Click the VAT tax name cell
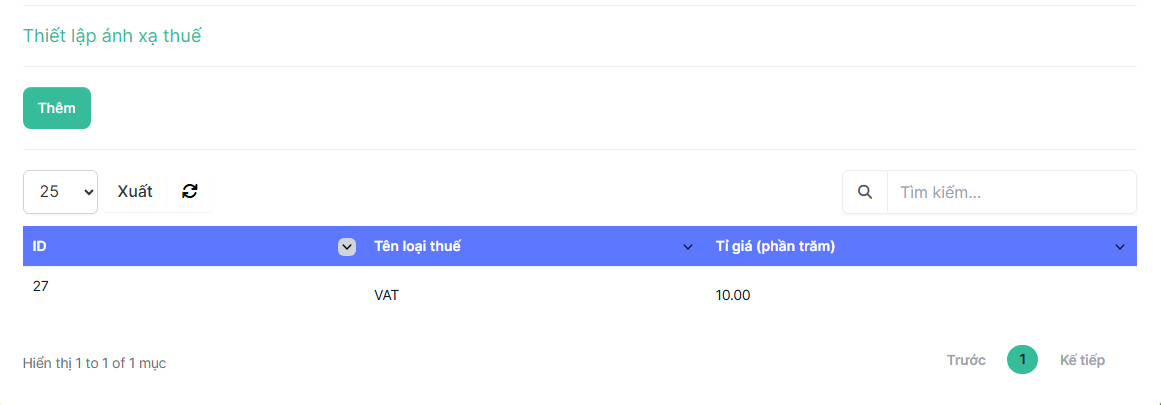The height and width of the screenshot is (405, 1161). pyautogui.click(x=386, y=296)
